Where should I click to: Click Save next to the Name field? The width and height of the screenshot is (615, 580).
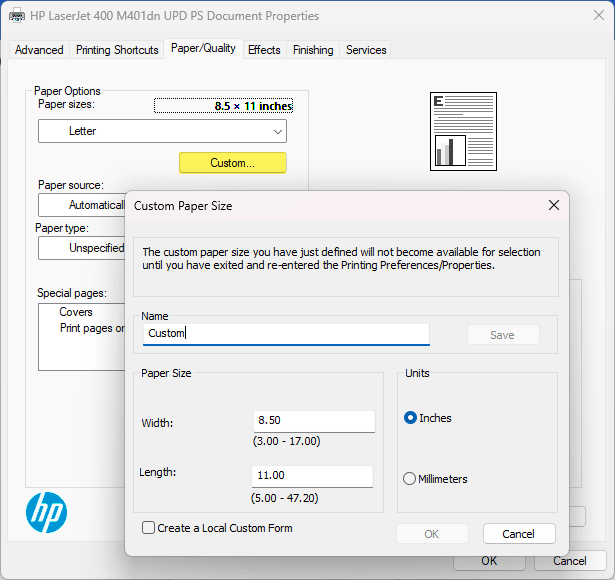503,335
